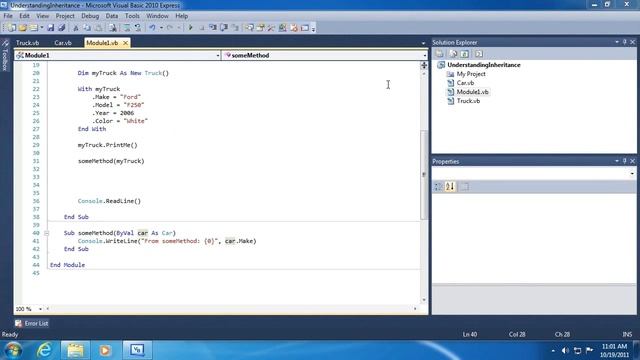Open the Tools menu

(x=132, y=16)
